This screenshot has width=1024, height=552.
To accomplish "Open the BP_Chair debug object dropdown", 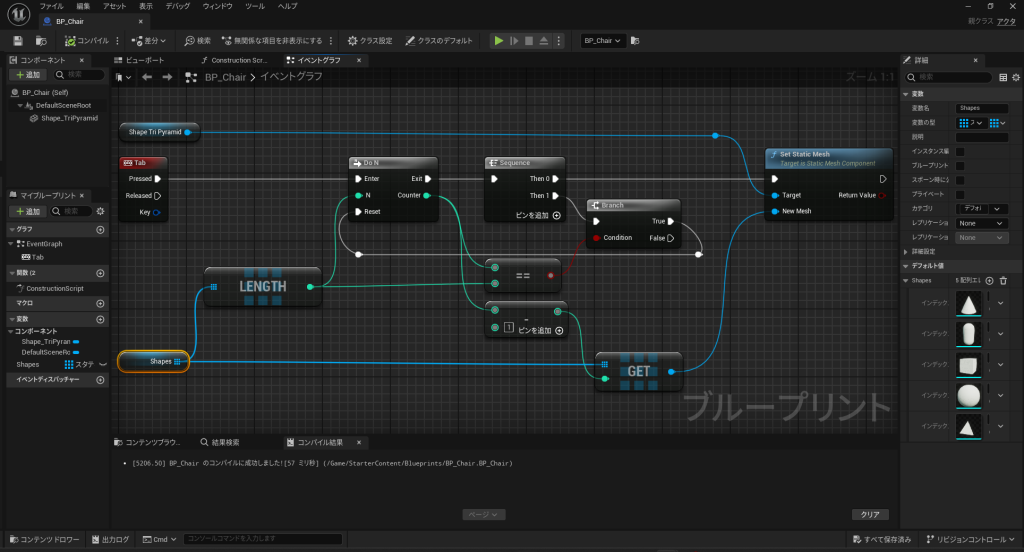I will [x=603, y=41].
